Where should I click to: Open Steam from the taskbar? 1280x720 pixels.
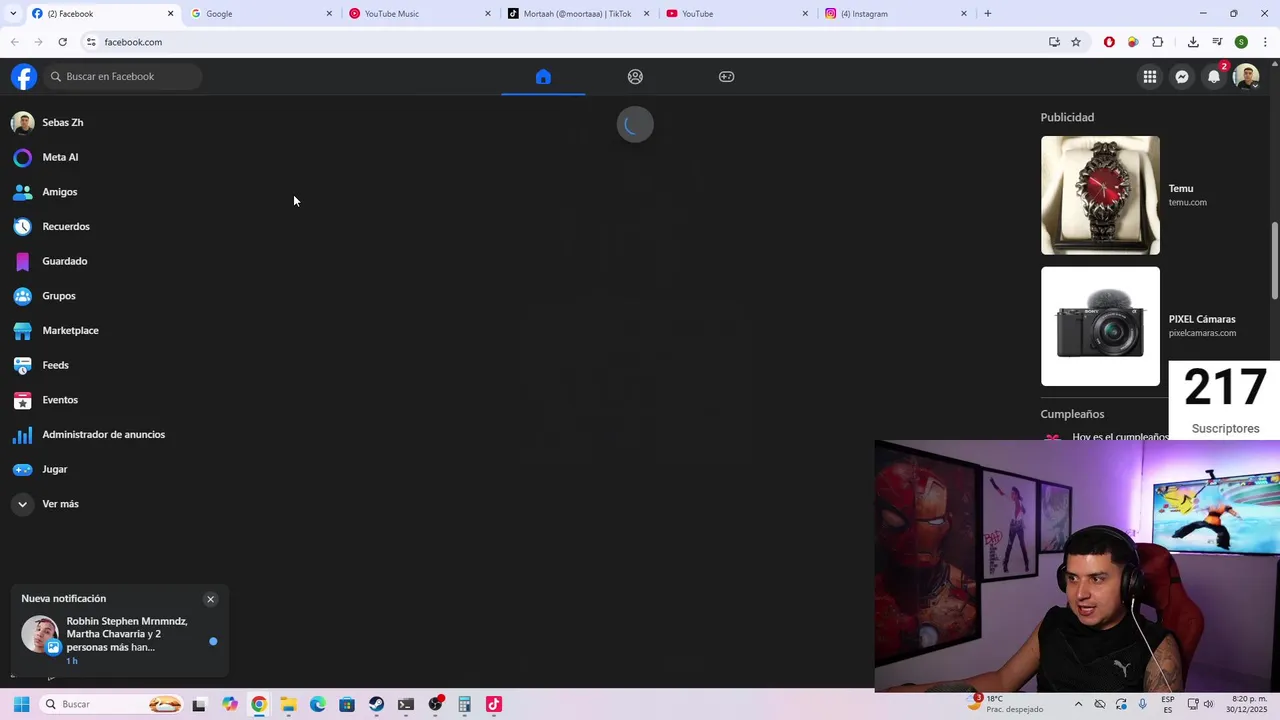(x=376, y=704)
